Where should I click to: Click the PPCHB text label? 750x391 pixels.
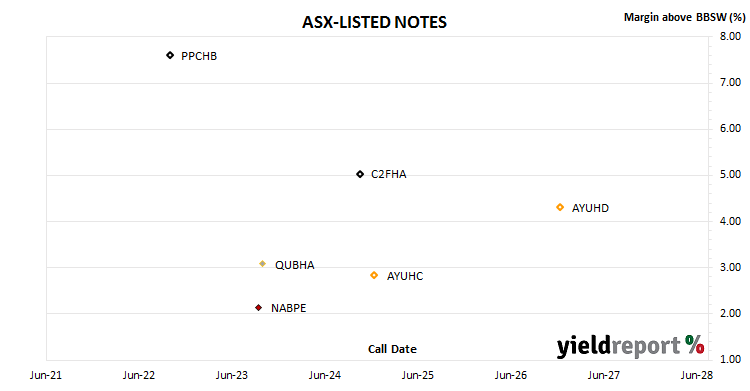199,56
